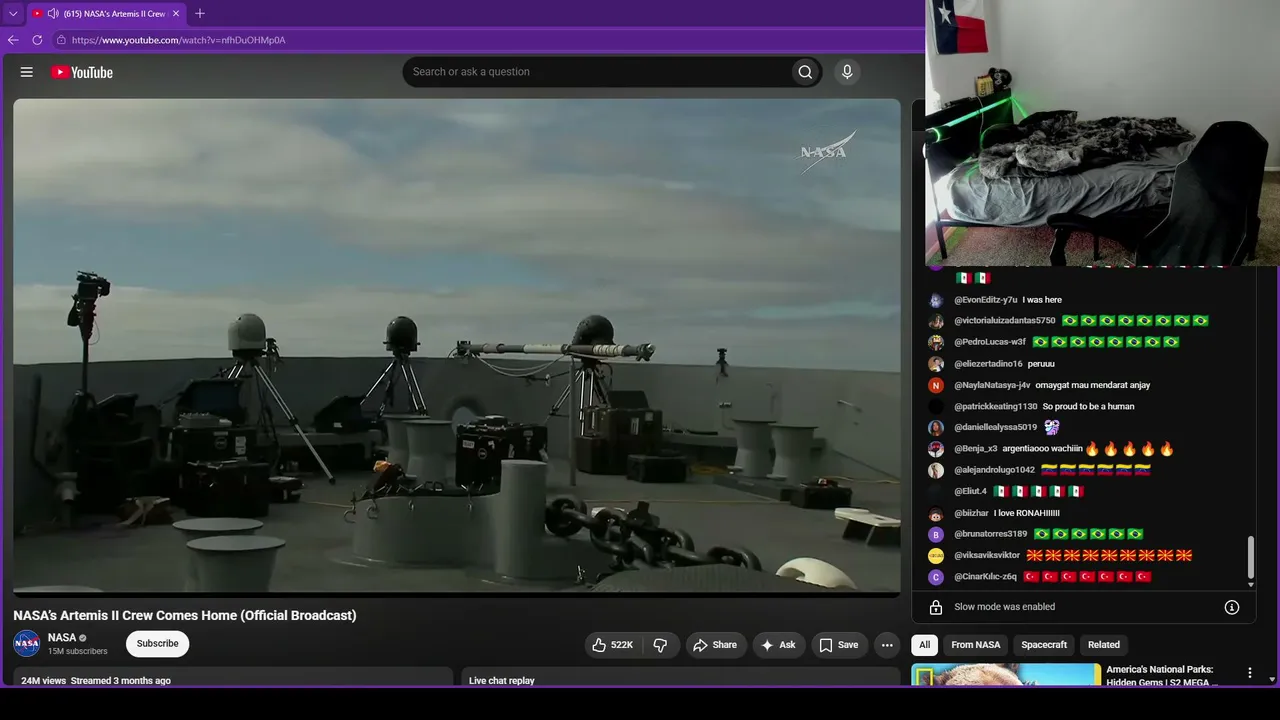Image resolution: width=1280 pixels, height=720 pixels.
Task: Click the slow mode info icon
Action: 1232,607
